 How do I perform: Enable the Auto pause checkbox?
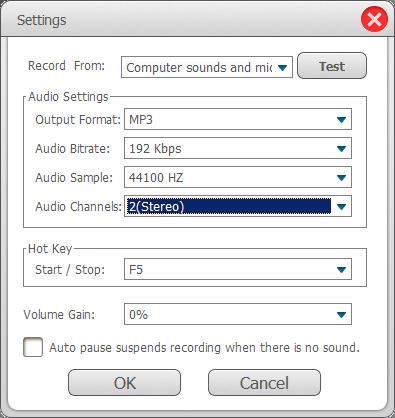point(33,347)
